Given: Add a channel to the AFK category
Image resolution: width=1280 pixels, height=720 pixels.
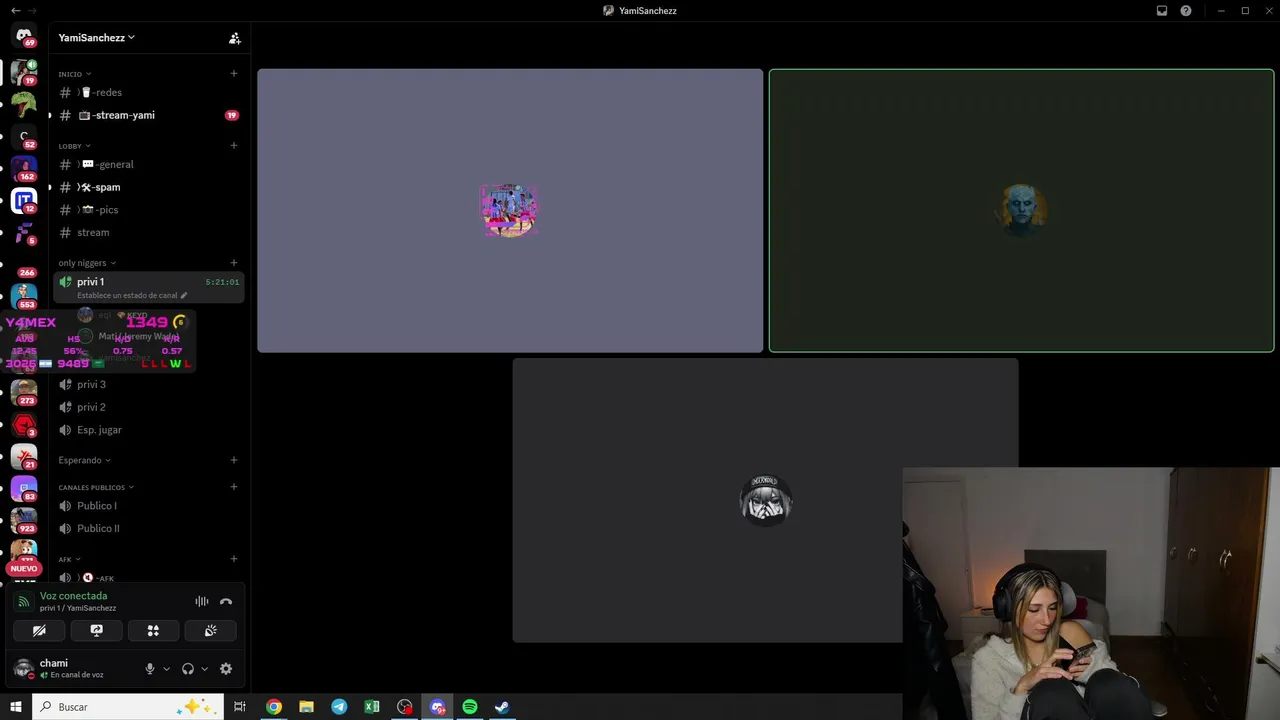Looking at the screenshot, I should pos(234,559).
